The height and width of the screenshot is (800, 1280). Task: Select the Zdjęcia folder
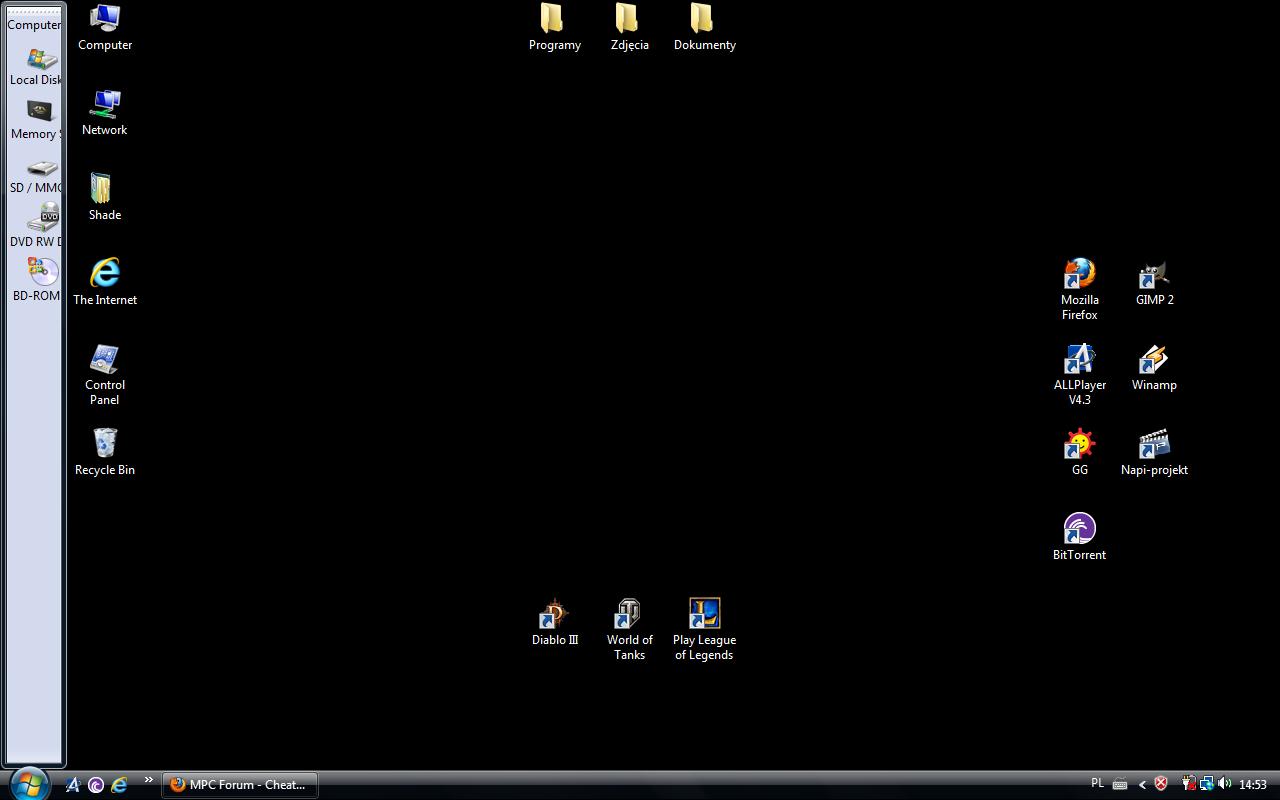[x=630, y=28]
